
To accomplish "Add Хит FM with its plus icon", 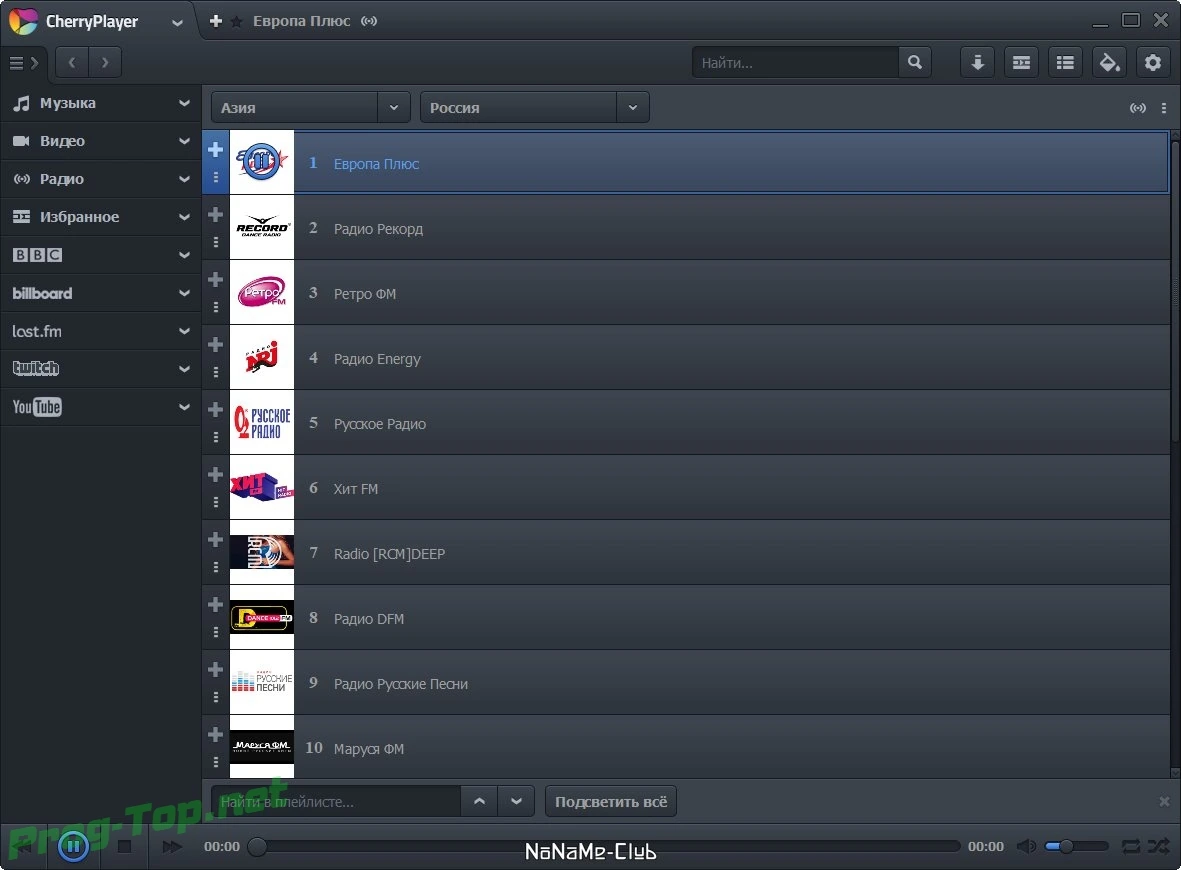I will (215, 474).
